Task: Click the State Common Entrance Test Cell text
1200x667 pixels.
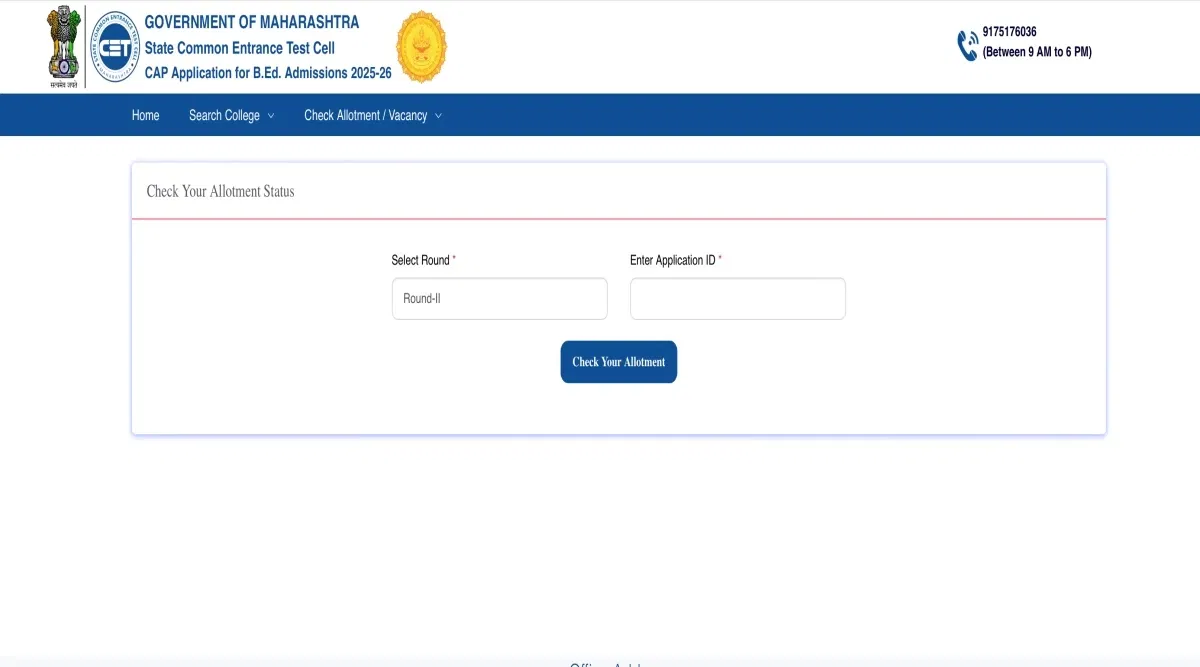Action: (x=240, y=48)
